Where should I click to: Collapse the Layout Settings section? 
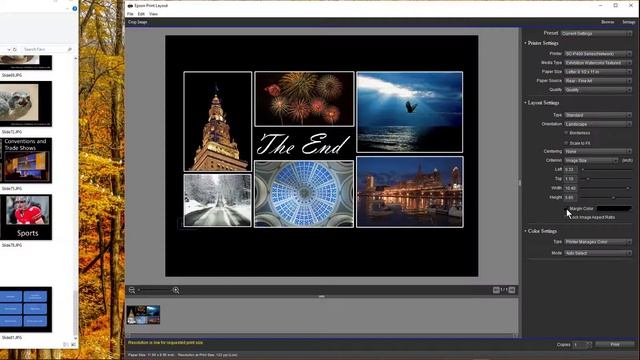(x=542, y=103)
